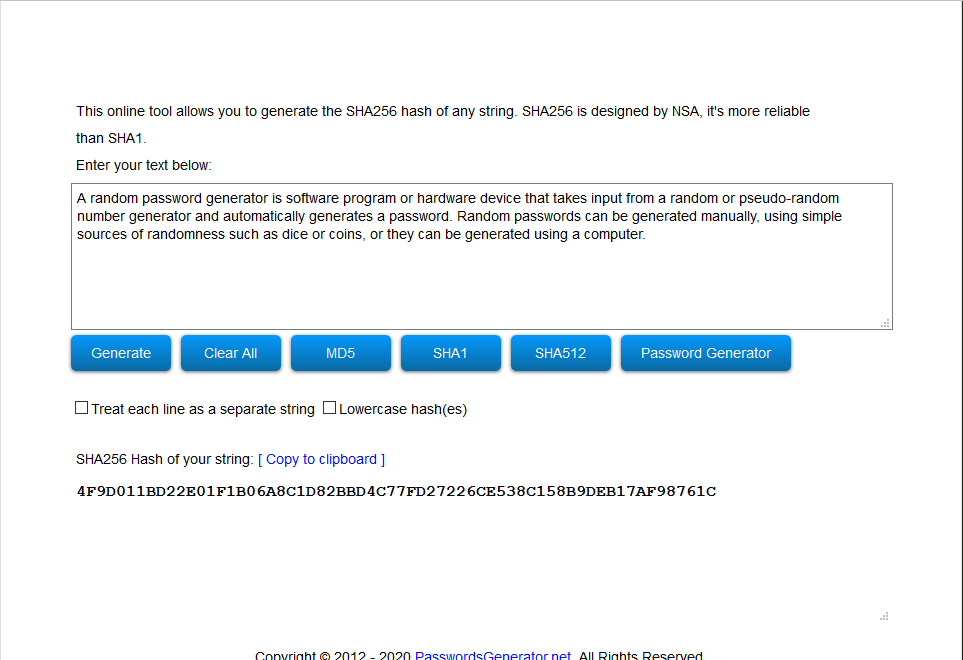This screenshot has width=963, height=660.
Task: Grab the textarea resize handle
Action: [x=885, y=323]
